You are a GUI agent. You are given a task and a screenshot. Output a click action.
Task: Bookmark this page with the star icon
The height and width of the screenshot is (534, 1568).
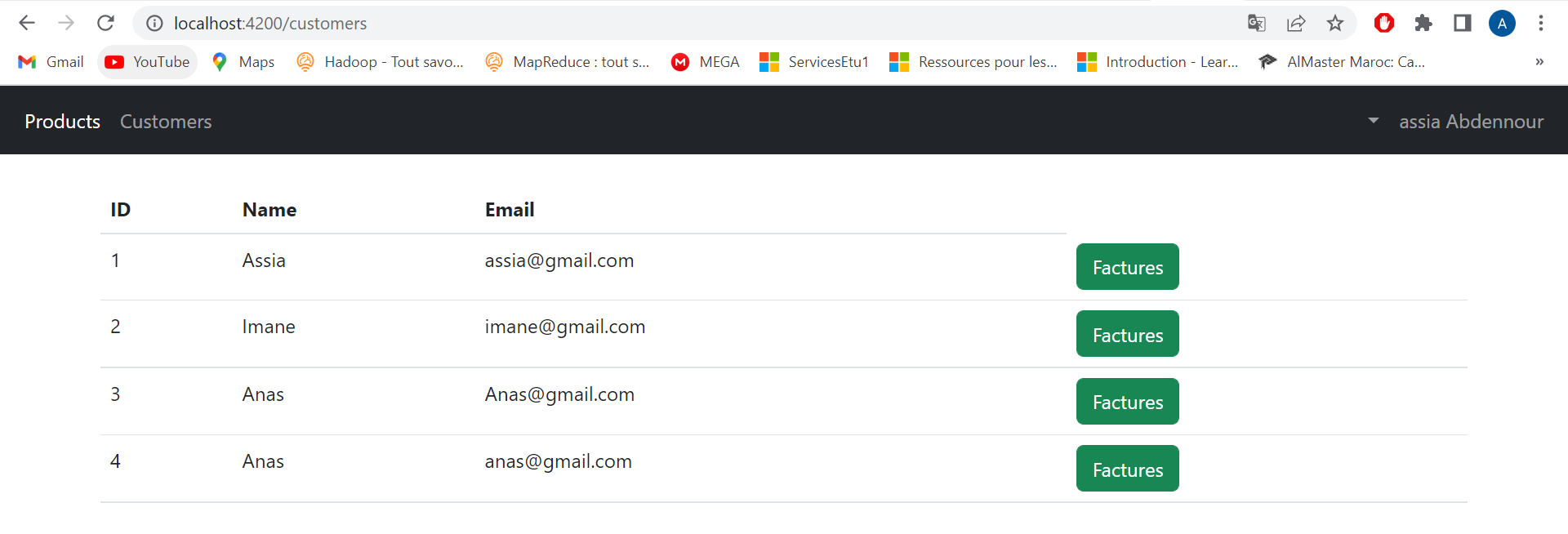[x=1336, y=23]
